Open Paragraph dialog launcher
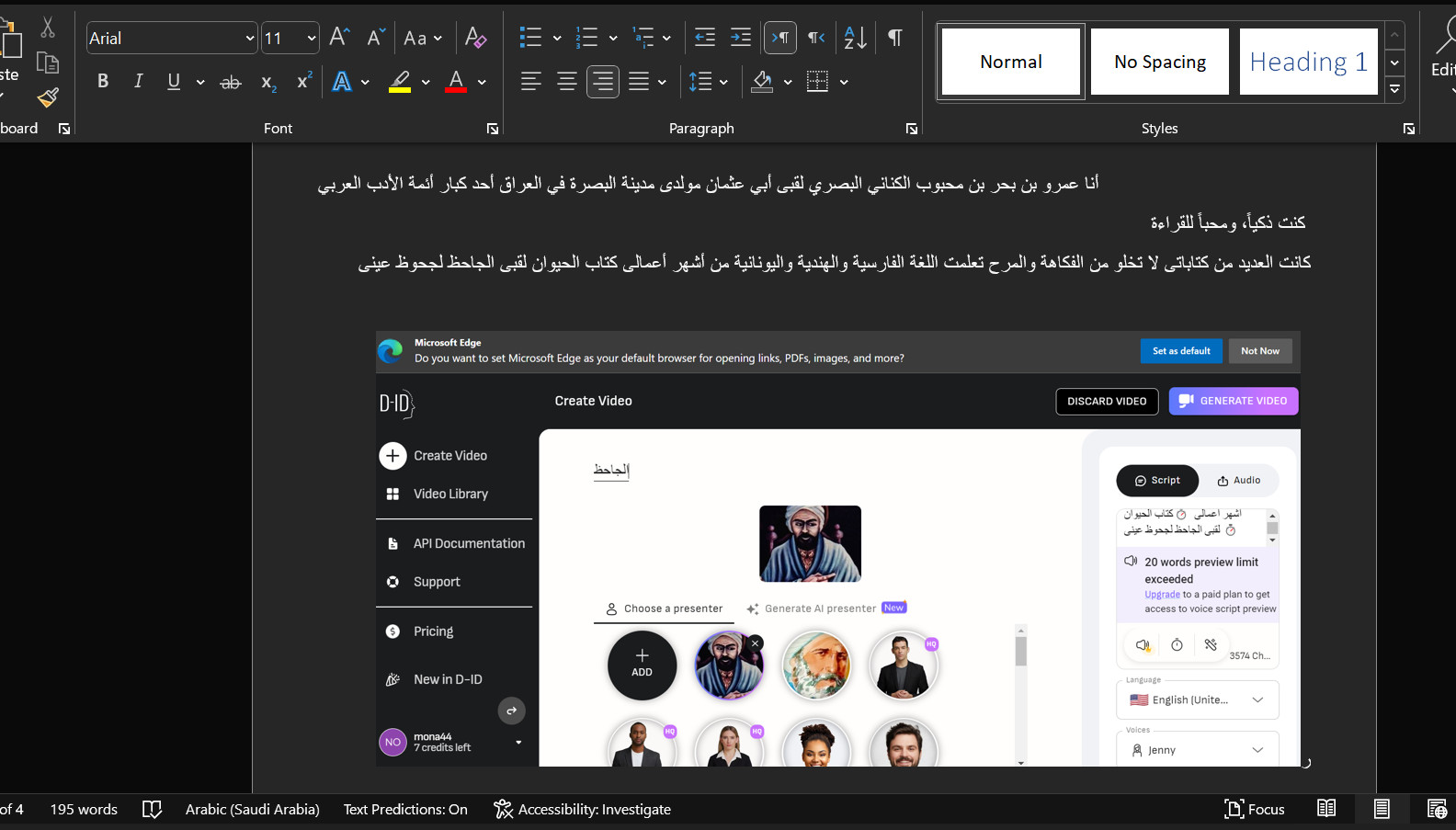The width and height of the screenshot is (1456, 830). [912, 129]
